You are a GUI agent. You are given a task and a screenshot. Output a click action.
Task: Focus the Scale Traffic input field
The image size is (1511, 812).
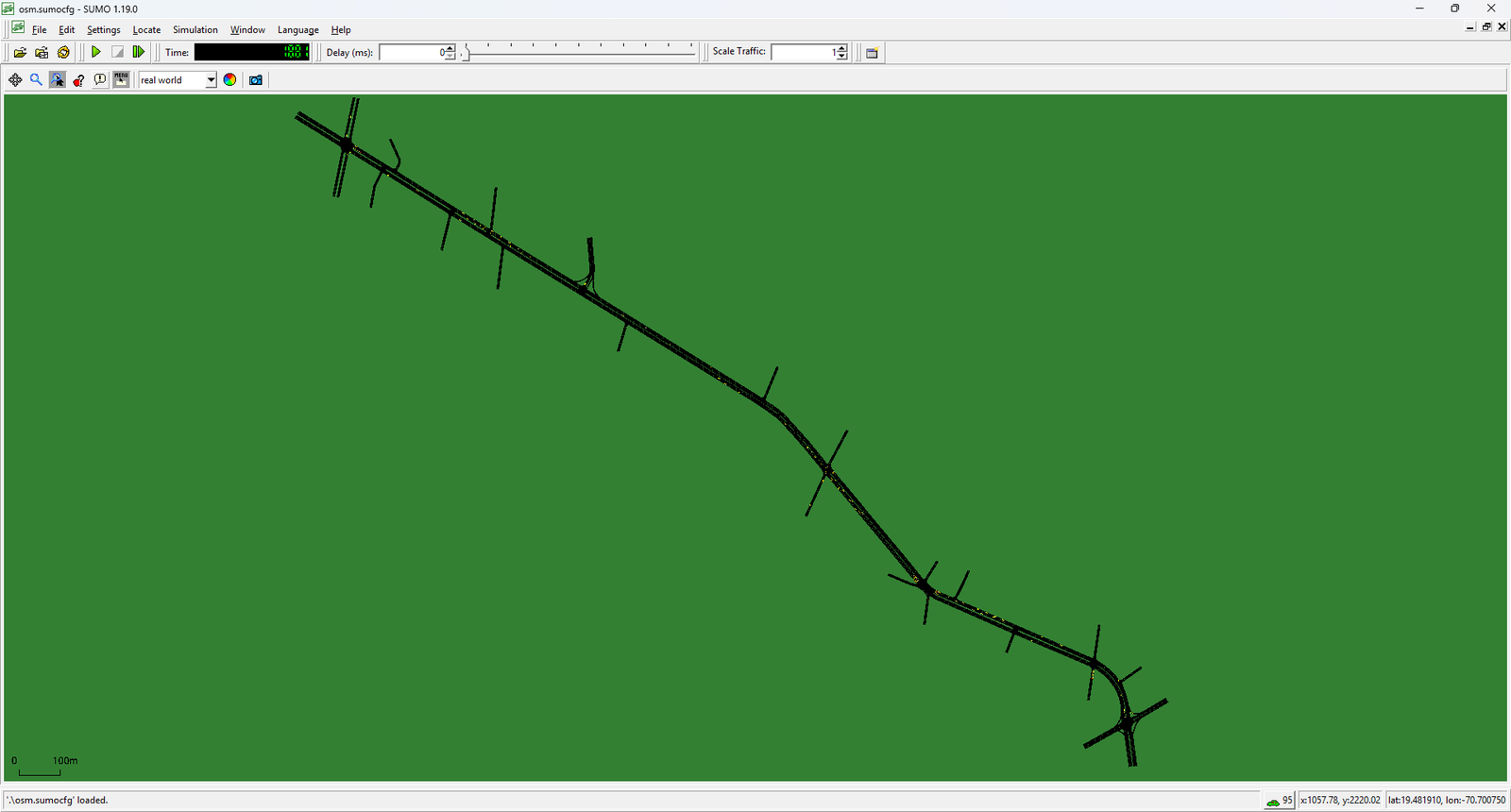tap(804, 53)
